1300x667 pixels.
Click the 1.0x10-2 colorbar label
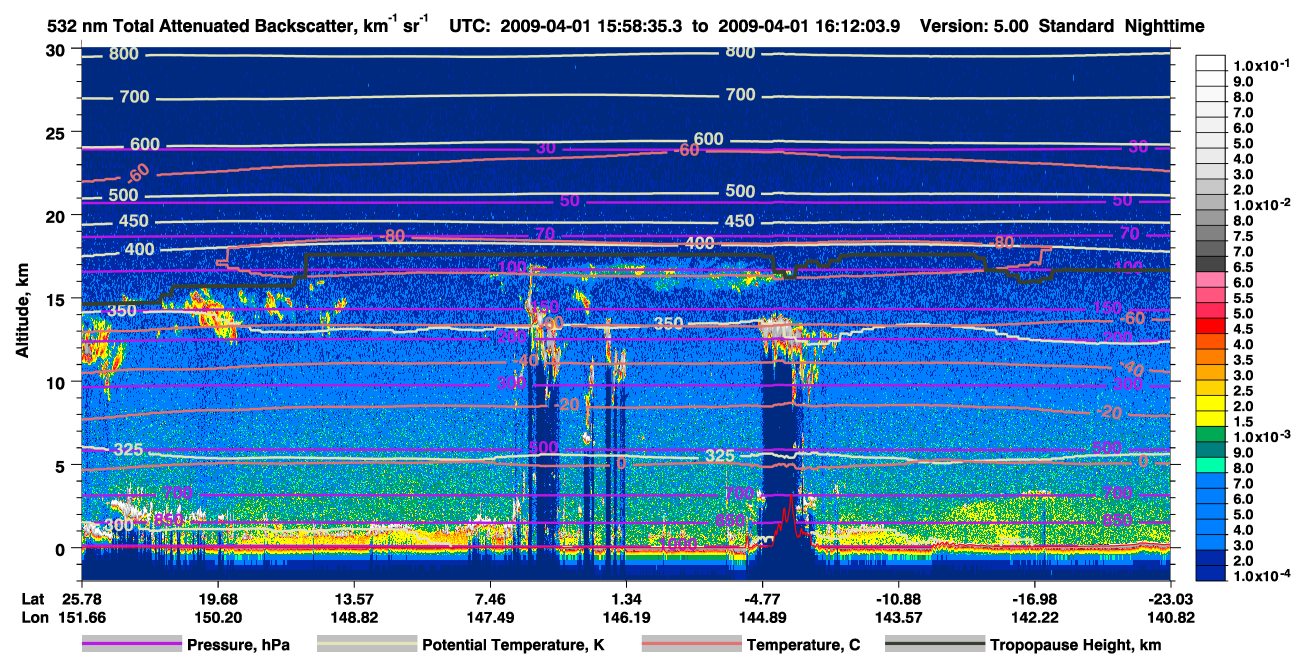click(1261, 203)
